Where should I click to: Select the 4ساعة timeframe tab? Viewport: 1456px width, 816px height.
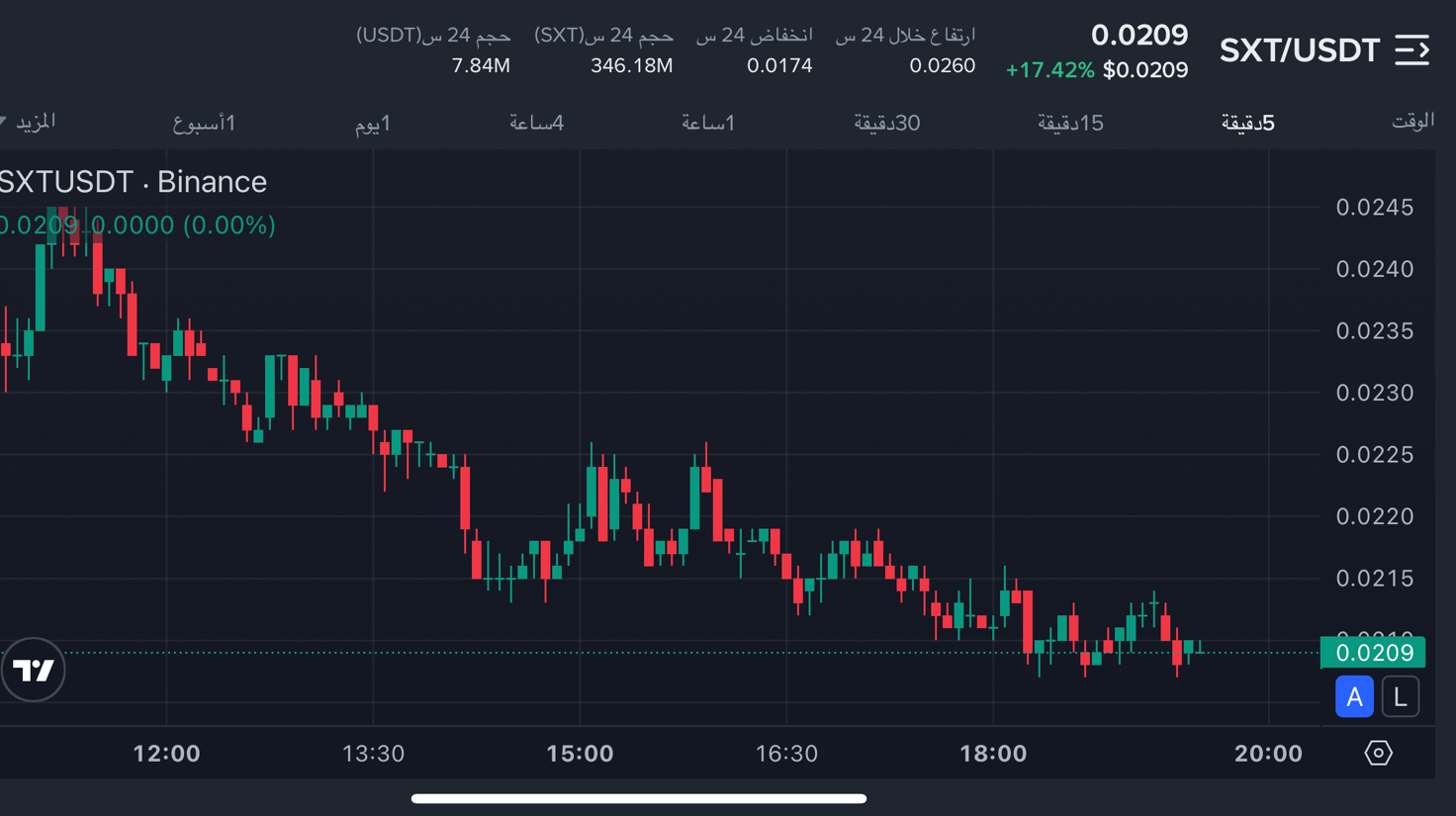coord(536,123)
